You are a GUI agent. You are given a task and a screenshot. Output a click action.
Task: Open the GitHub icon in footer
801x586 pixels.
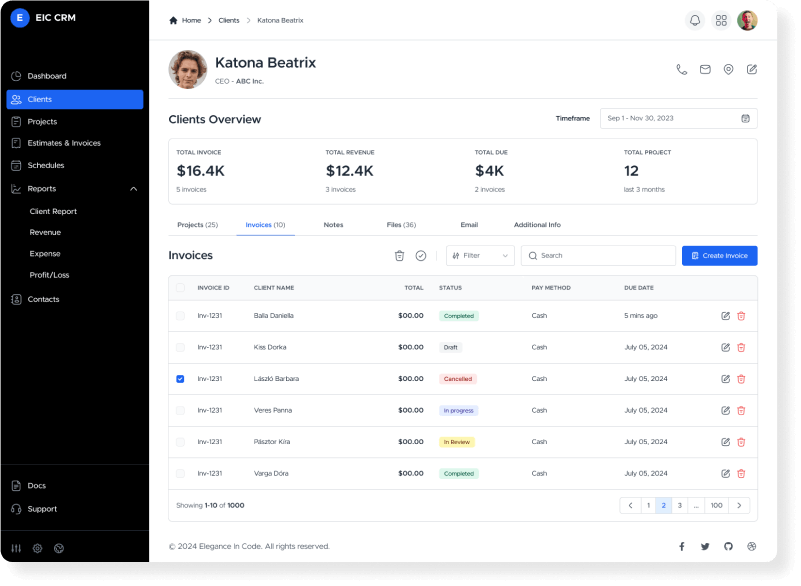click(728, 546)
